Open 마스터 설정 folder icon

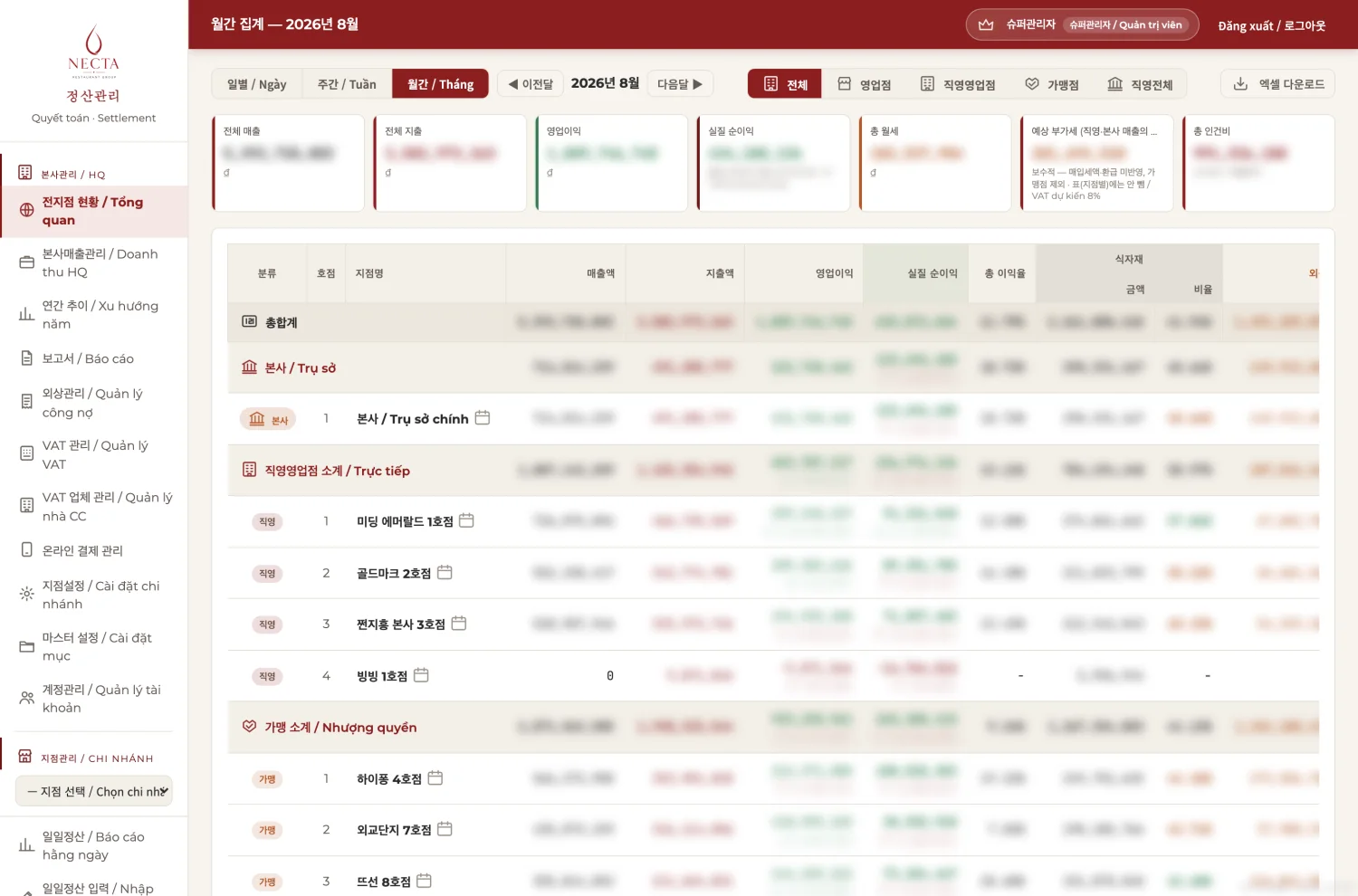pos(27,646)
